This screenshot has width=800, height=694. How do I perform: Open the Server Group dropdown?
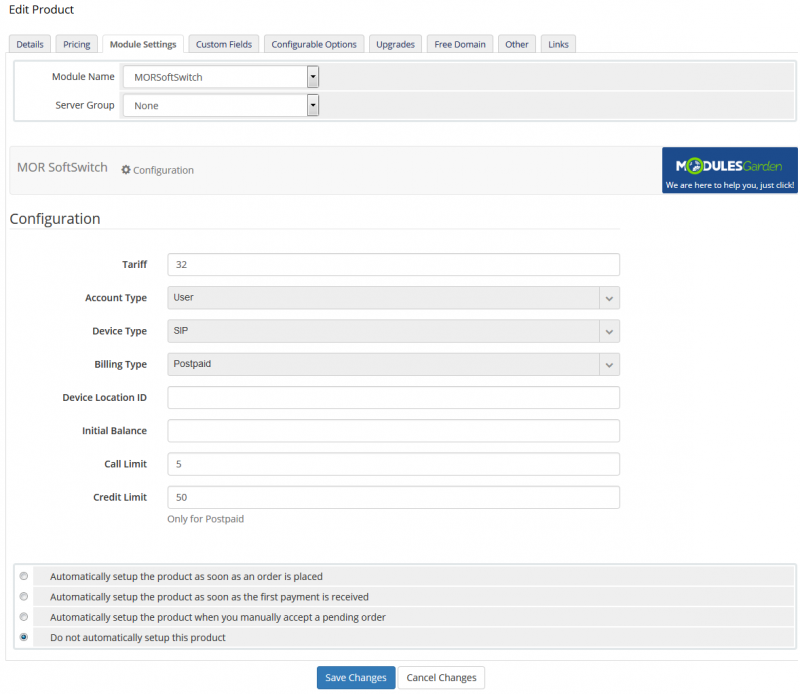point(311,105)
